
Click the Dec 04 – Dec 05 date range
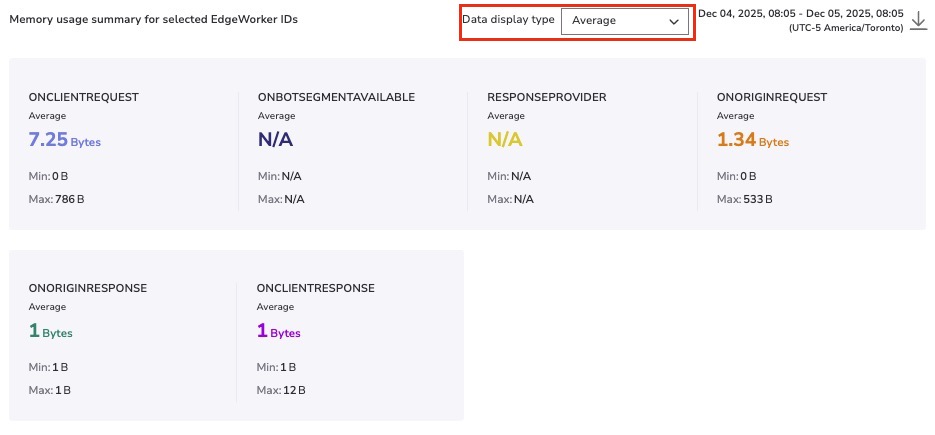pos(800,13)
